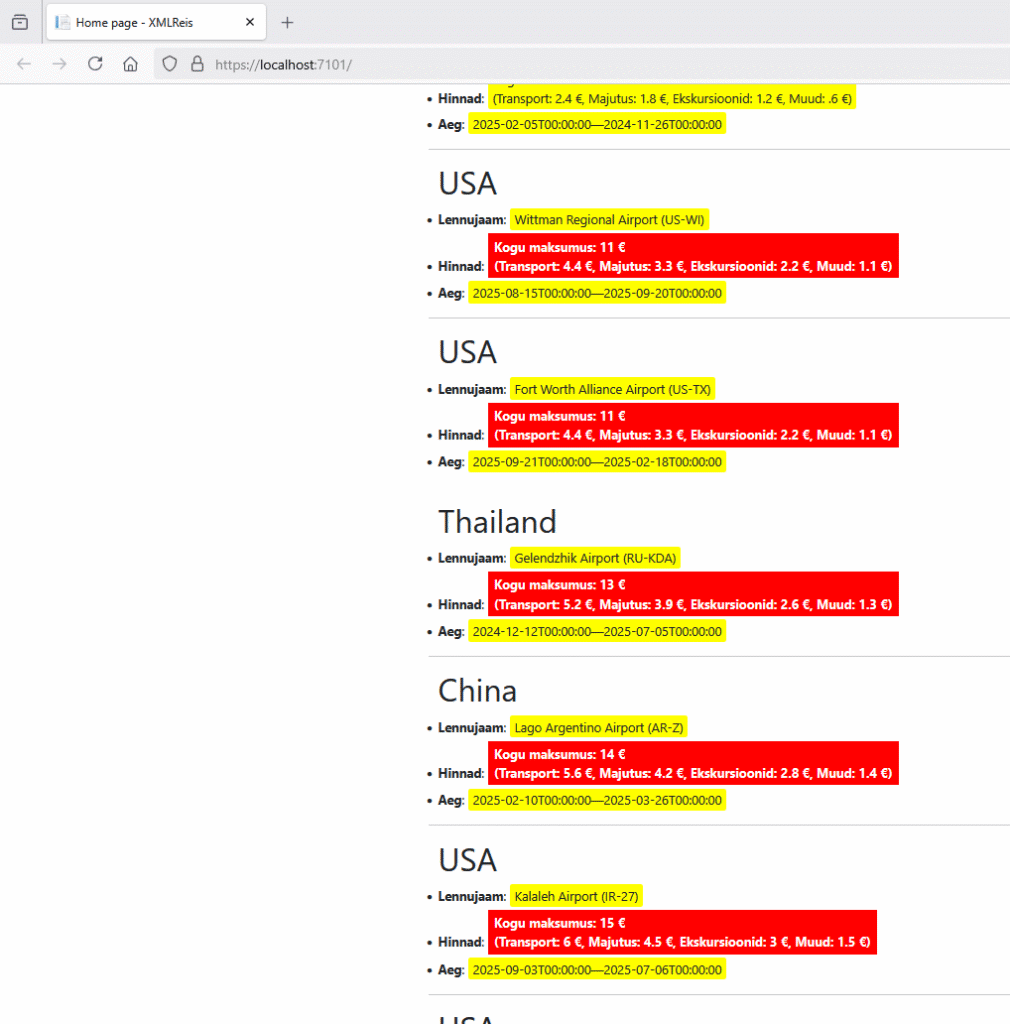The image size is (1010, 1024).
Task: Click the browser forward arrow button
Action: pyautogui.click(x=60, y=64)
